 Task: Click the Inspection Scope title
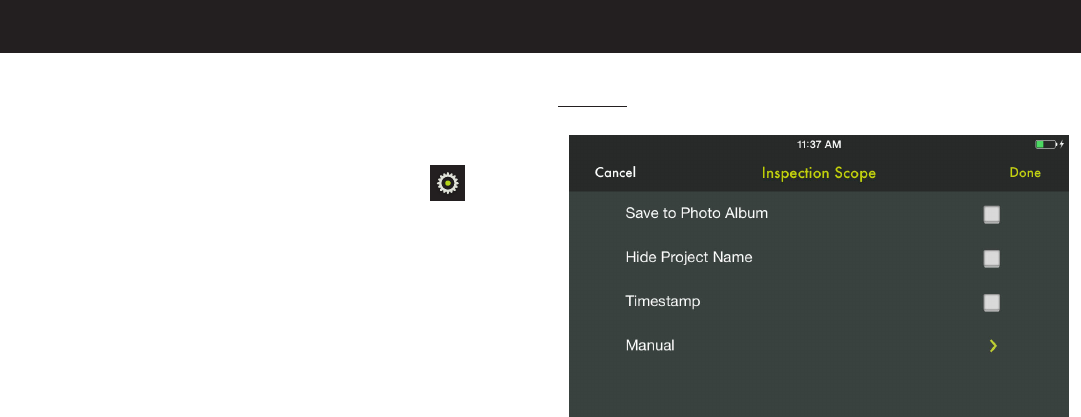pos(818,173)
